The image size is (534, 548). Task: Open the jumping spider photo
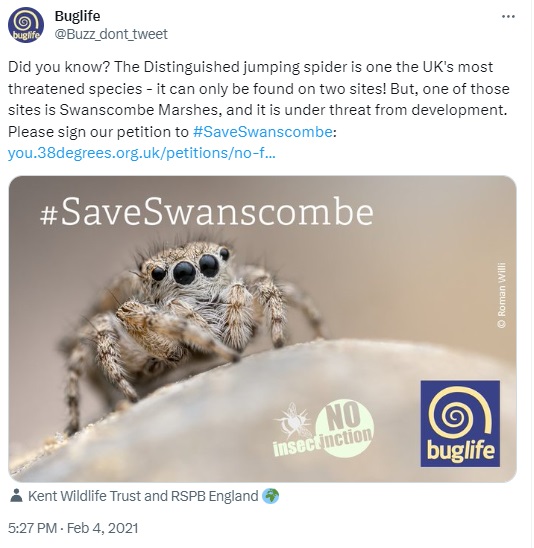[x=262, y=329]
